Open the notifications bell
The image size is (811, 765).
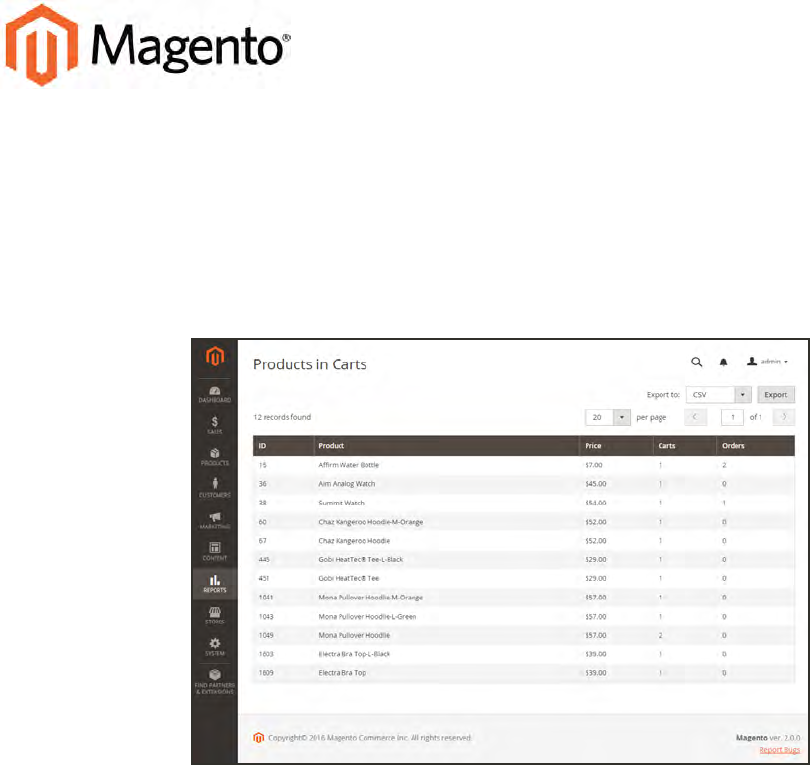click(724, 362)
